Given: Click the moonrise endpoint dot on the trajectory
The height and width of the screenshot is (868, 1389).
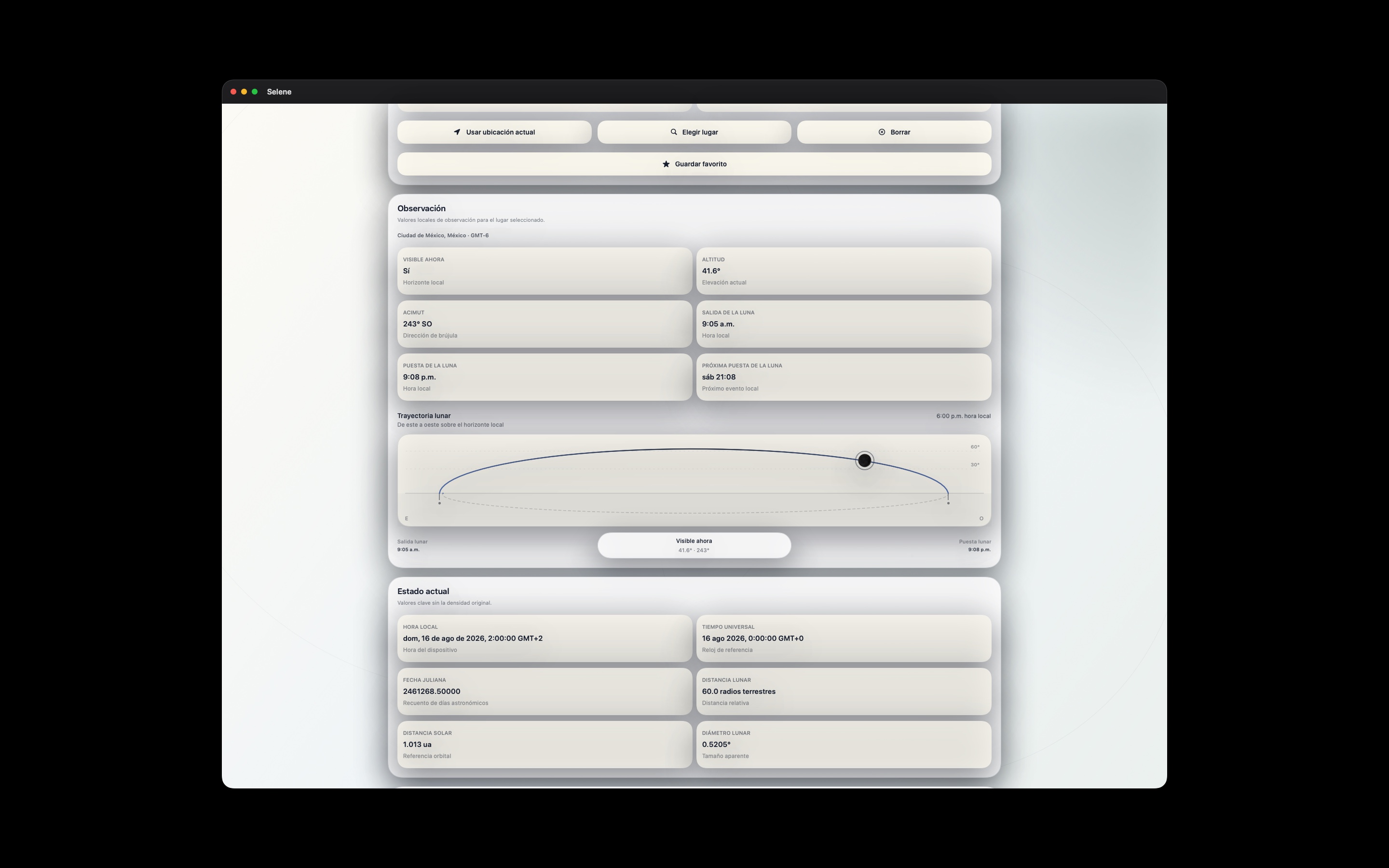Looking at the screenshot, I should pyautogui.click(x=440, y=503).
